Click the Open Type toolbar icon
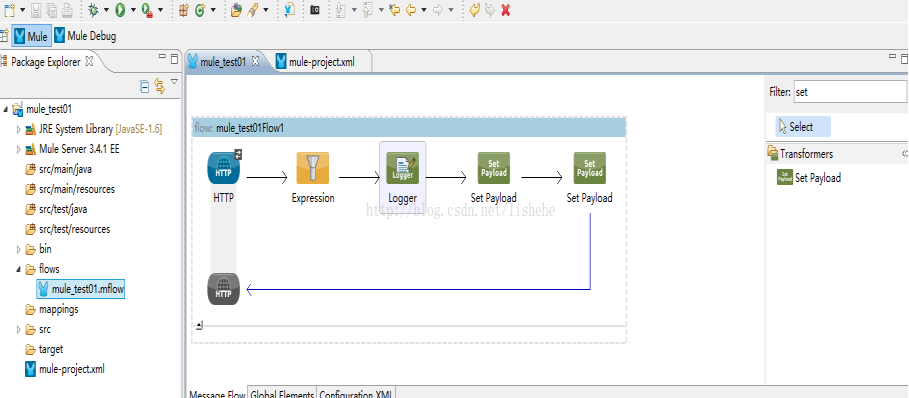Viewport: 909px width, 398px height. point(236,10)
